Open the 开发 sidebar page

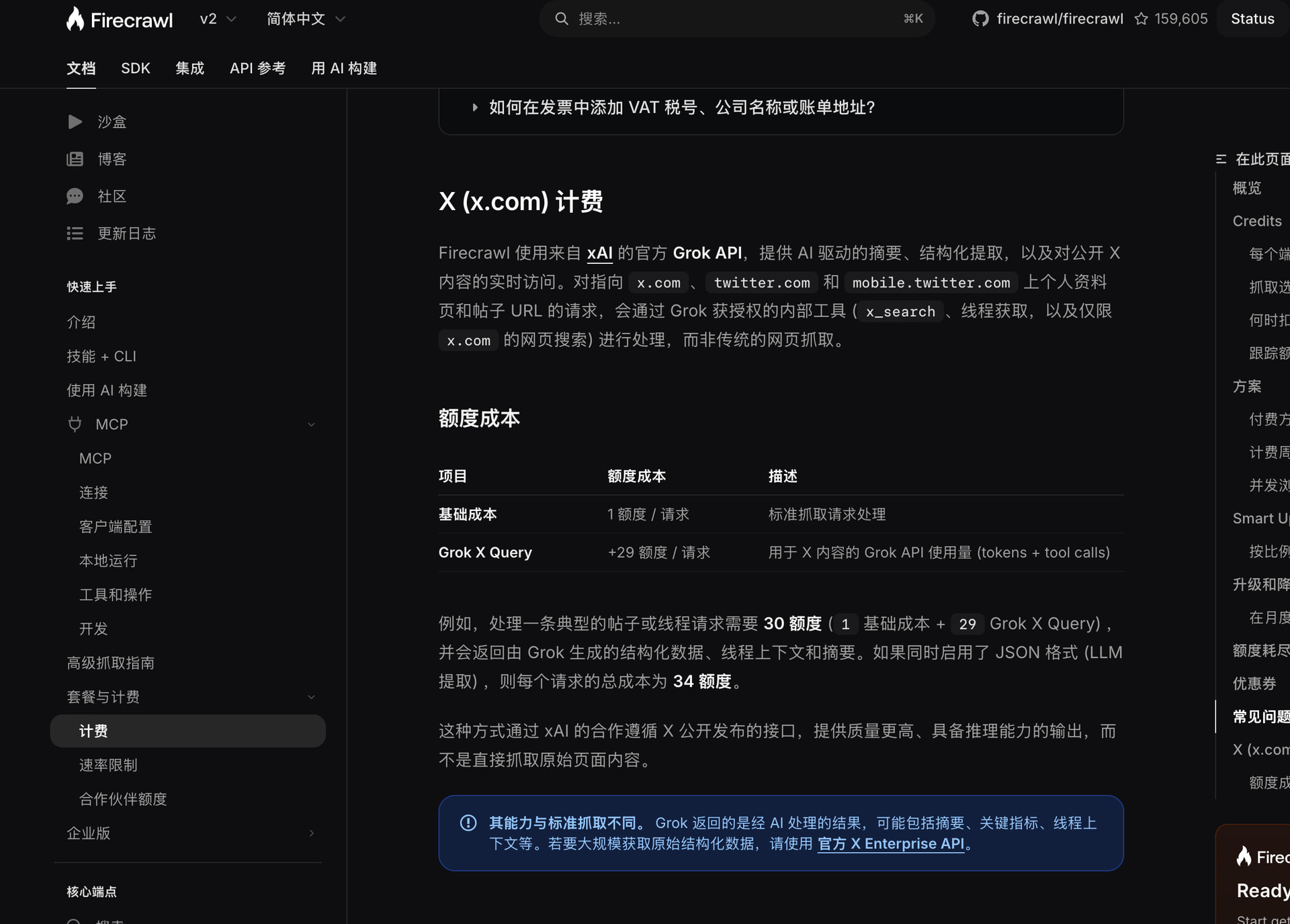[x=93, y=629]
